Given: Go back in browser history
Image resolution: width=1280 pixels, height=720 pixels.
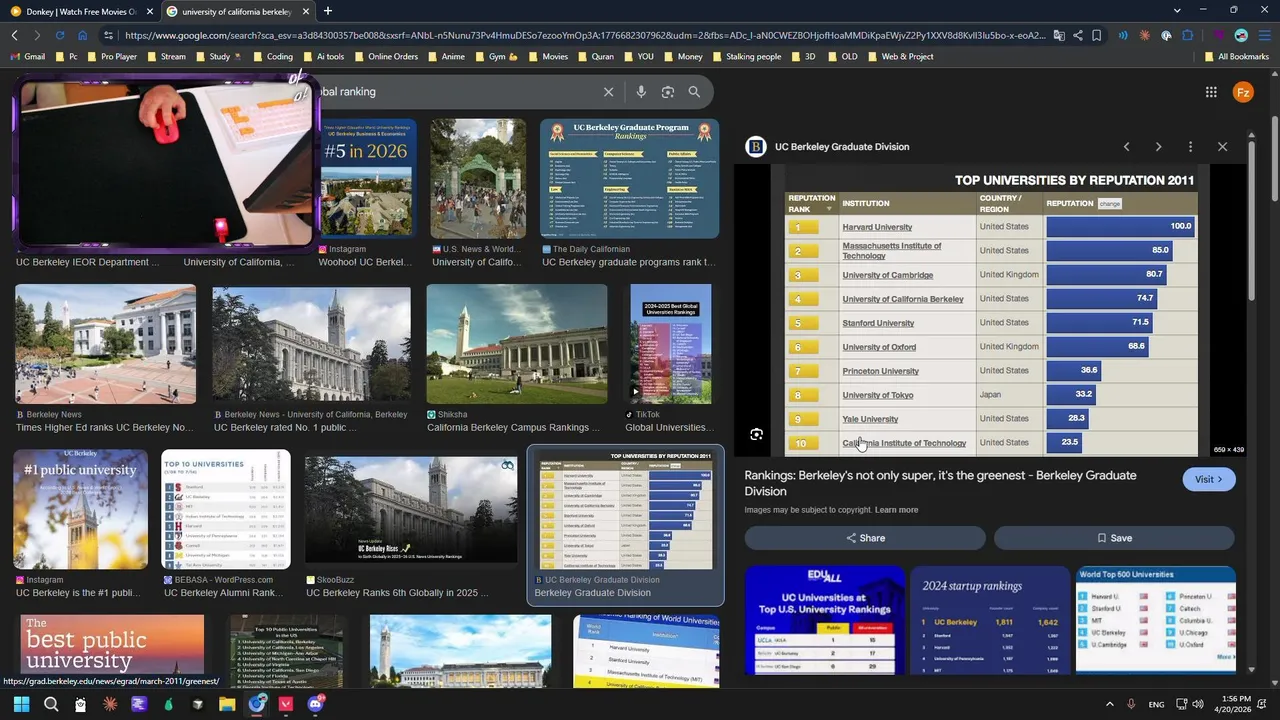Looking at the screenshot, I should [x=14, y=35].
